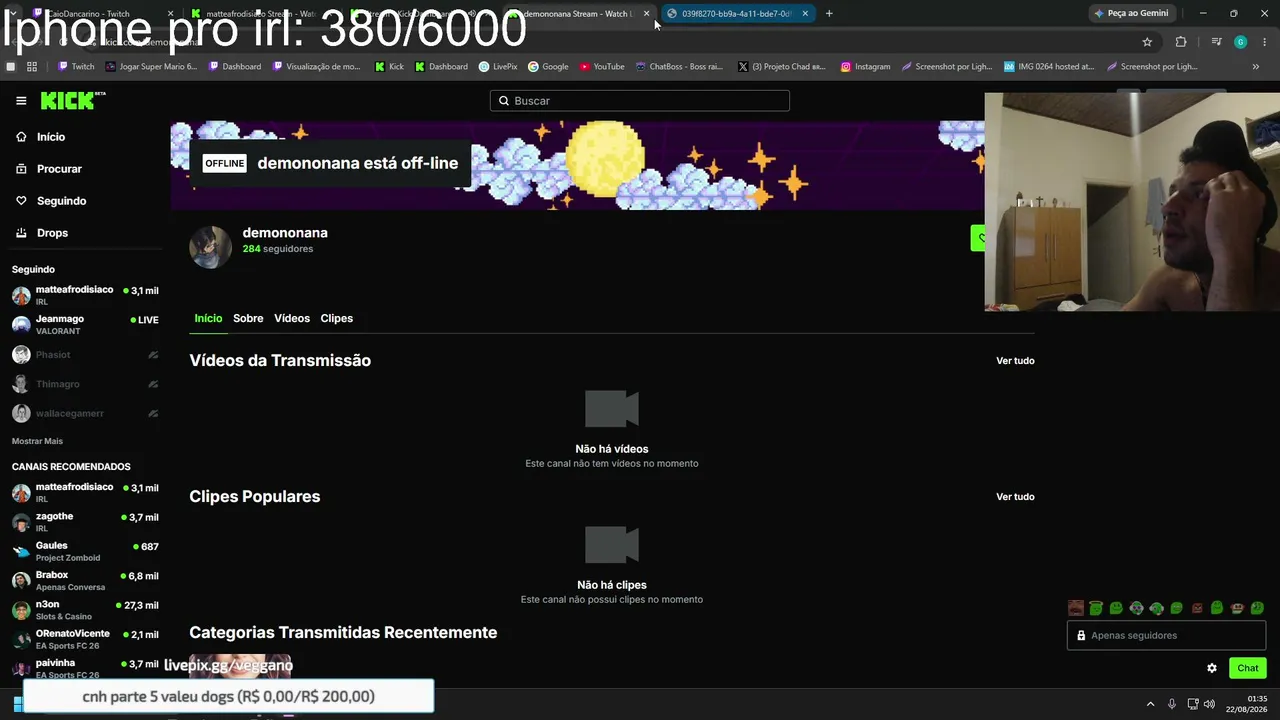
Task: Open the bookmarks bar apps grid icon
Action: (32, 67)
